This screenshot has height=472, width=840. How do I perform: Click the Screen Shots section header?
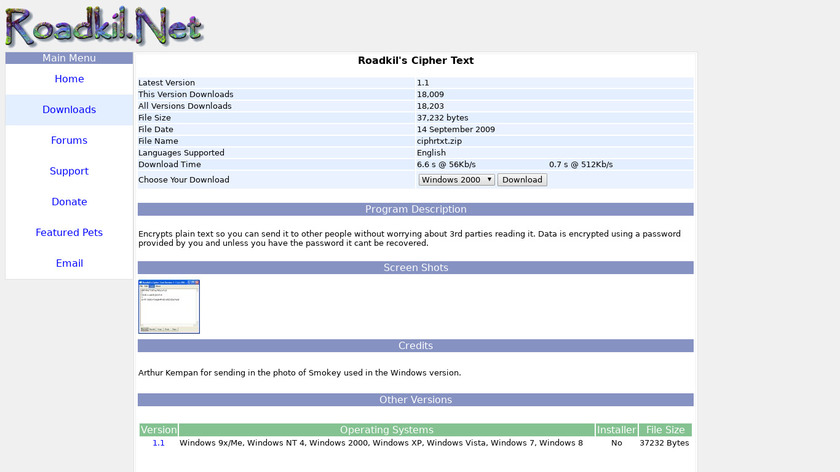pyautogui.click(x=415, y=268)
